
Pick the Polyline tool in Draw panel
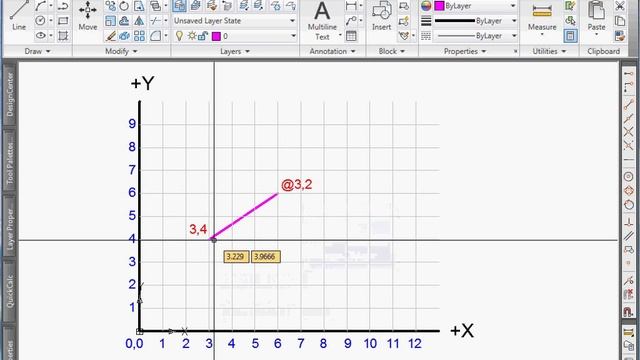(x=62, y=6)
